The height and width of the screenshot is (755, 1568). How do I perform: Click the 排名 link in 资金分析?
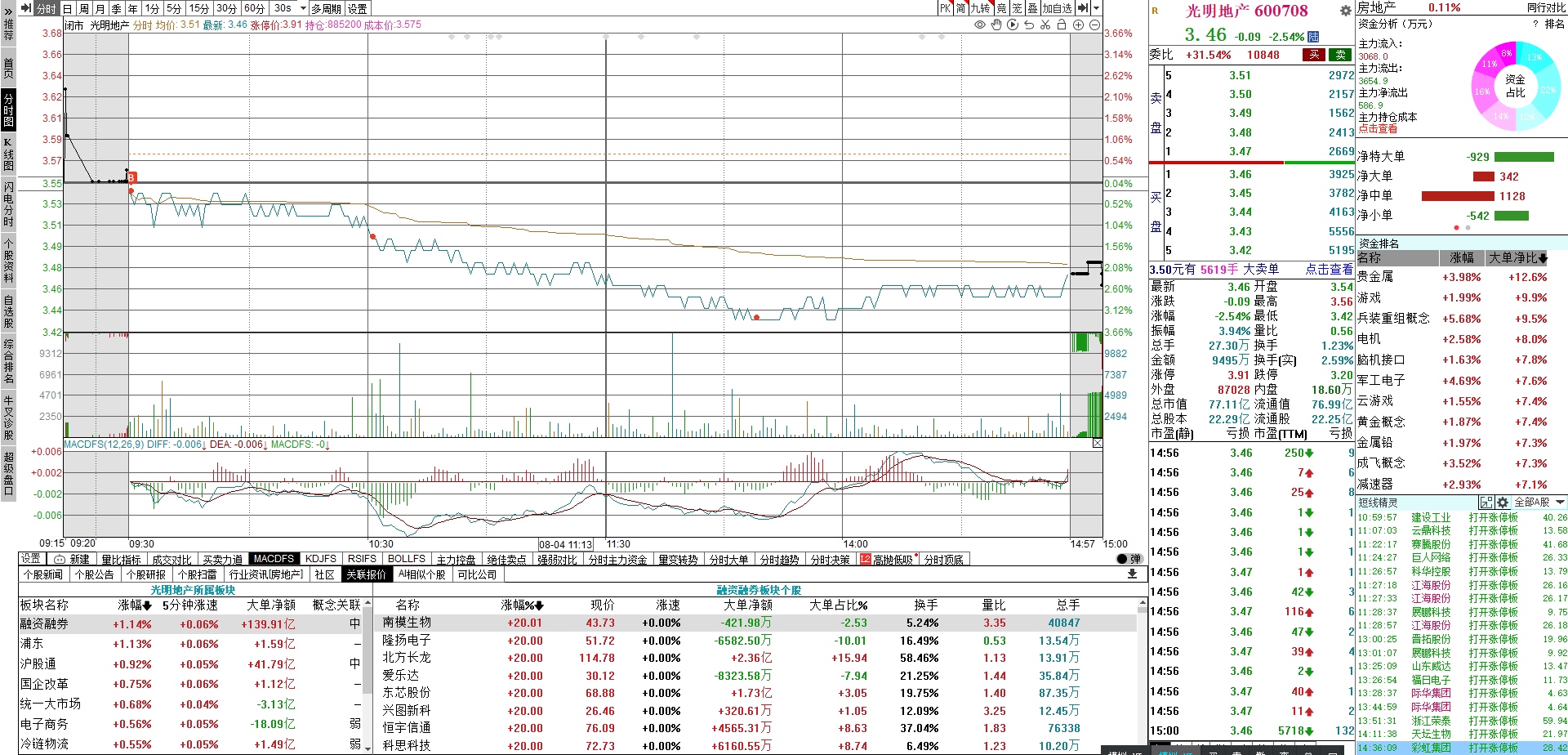point(1554,25)
